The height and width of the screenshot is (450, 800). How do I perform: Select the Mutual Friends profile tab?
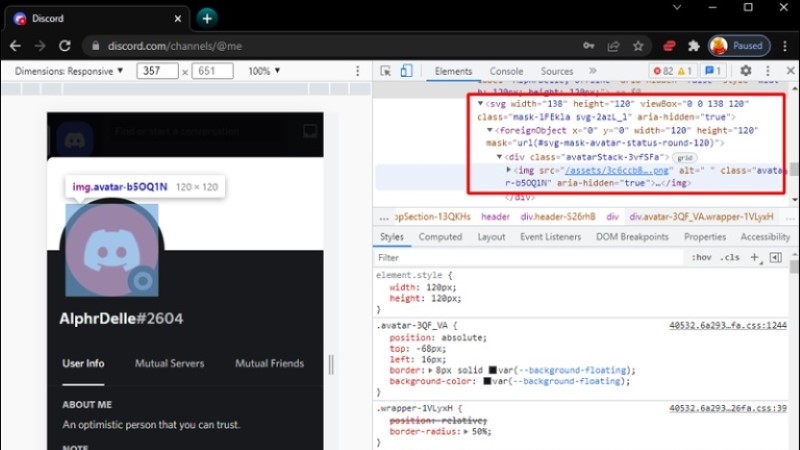tap(269, 364)
